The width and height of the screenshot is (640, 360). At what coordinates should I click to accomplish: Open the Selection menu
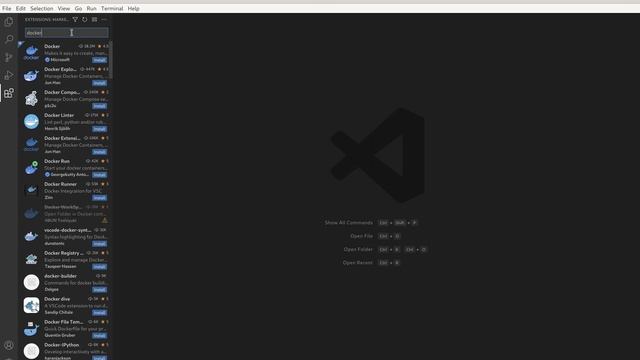point(42,8)
